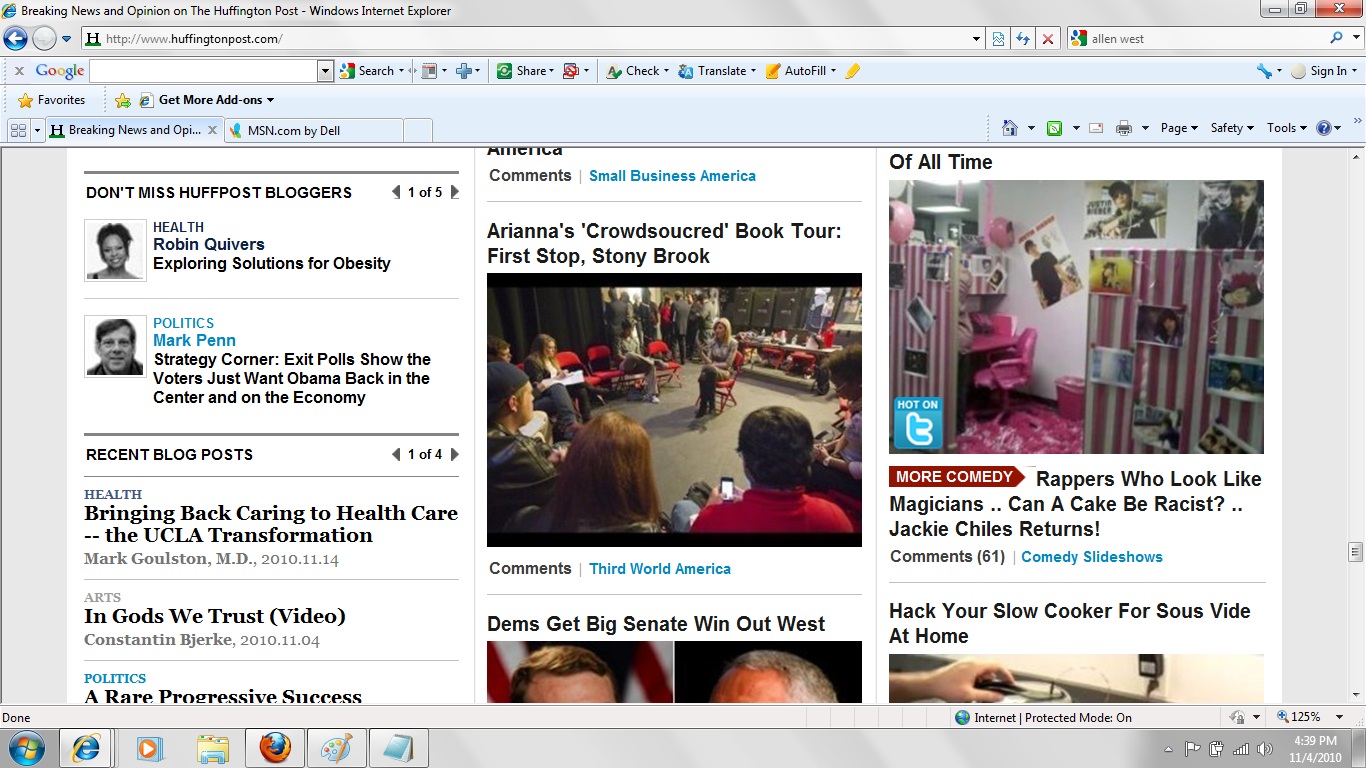Image resolution: width=1366 pixels, height=768 pixels.
Task: Toggle Compatibility View icon
Action: (997, 39)
